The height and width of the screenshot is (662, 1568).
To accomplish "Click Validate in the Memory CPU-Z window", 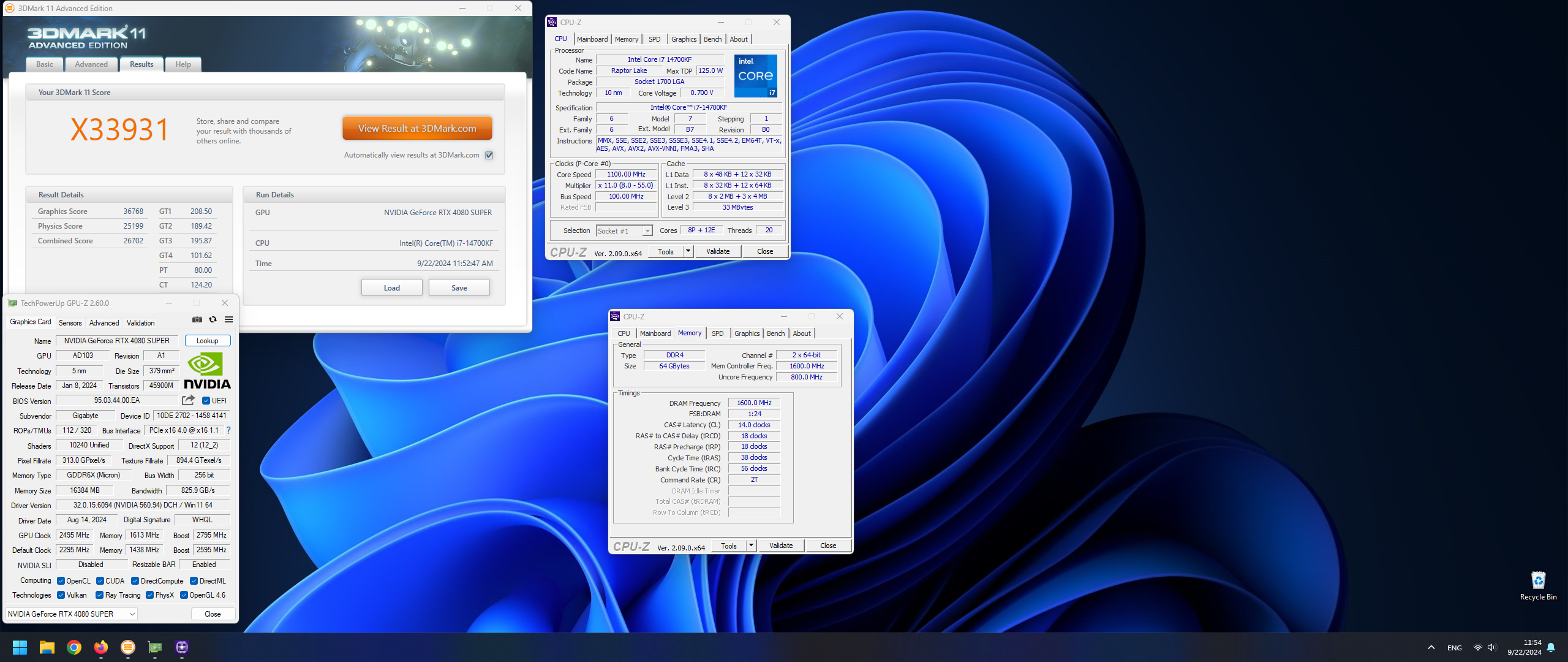I will (781, 546).
